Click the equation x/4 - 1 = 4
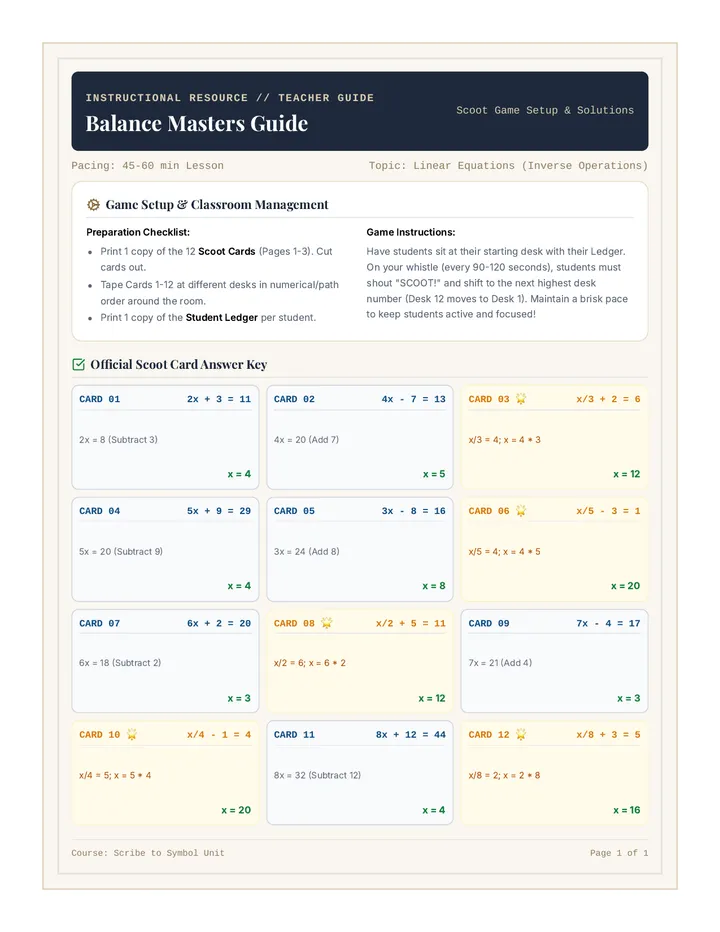The width and height of the screenshot is (720, 932). click(x=219, y=735)
